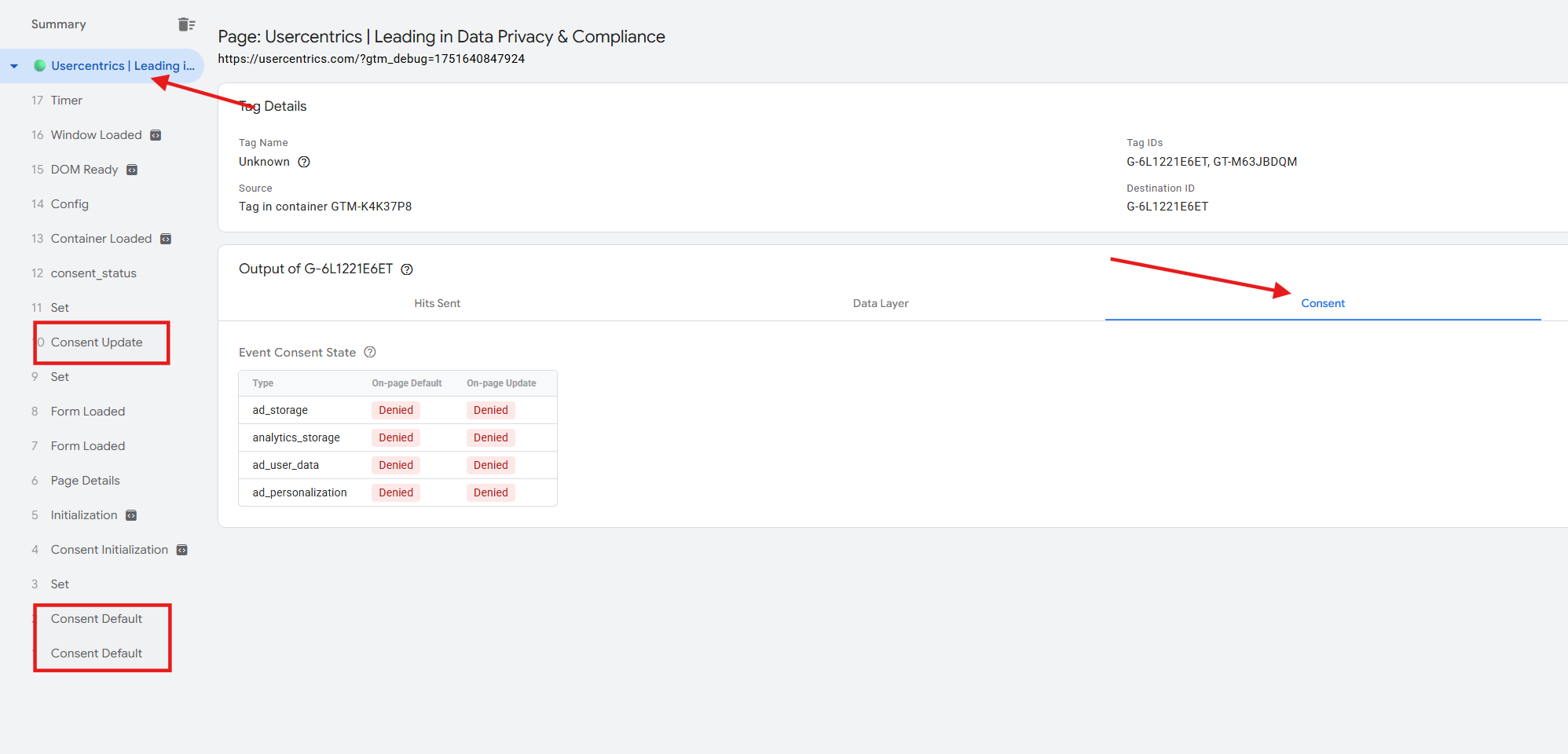Screen dimensions: 1568x754
Task: Click ad_user_data On-page Update Denied badge
Action: point(491,465)
